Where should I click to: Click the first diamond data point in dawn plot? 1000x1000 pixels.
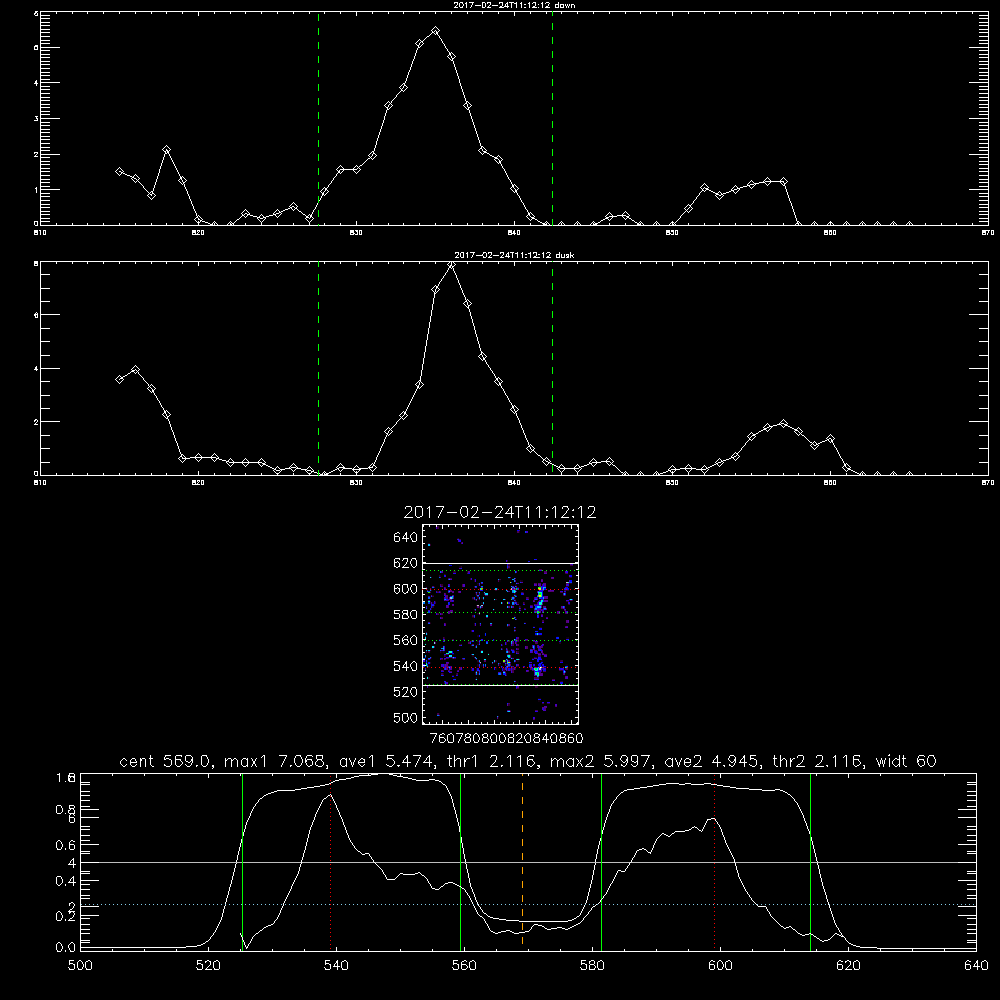pyautogui.click(x=119, y=172)
